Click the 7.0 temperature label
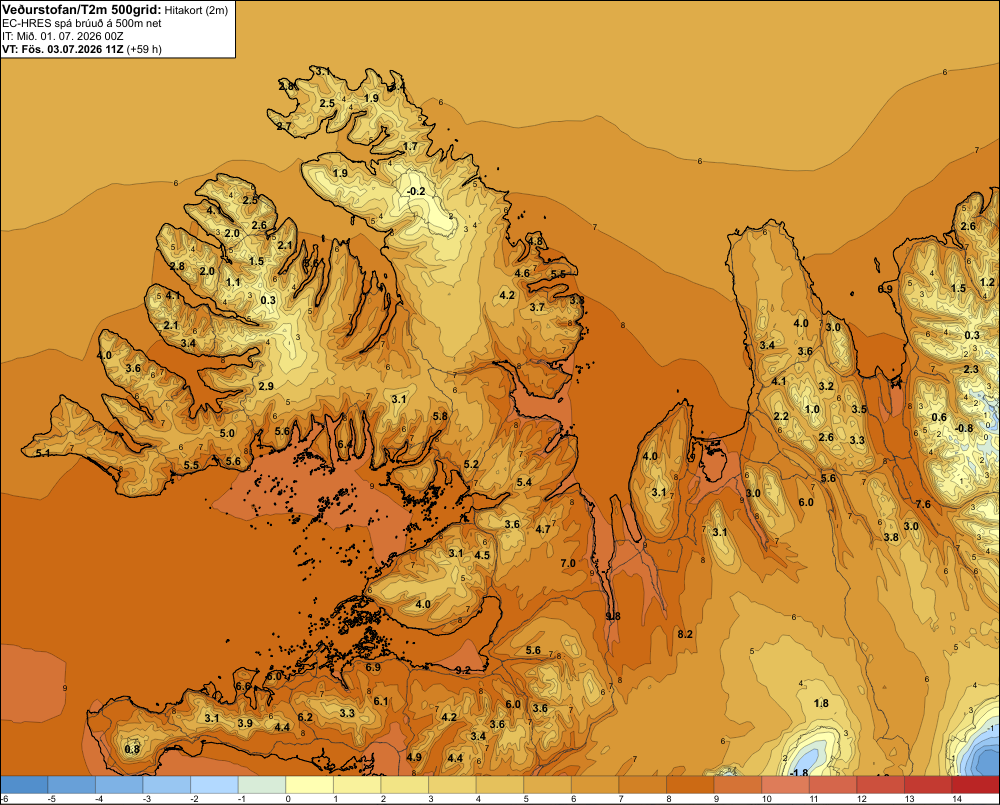The width and height of the screenshot is (1000, 805). point(568,563)
